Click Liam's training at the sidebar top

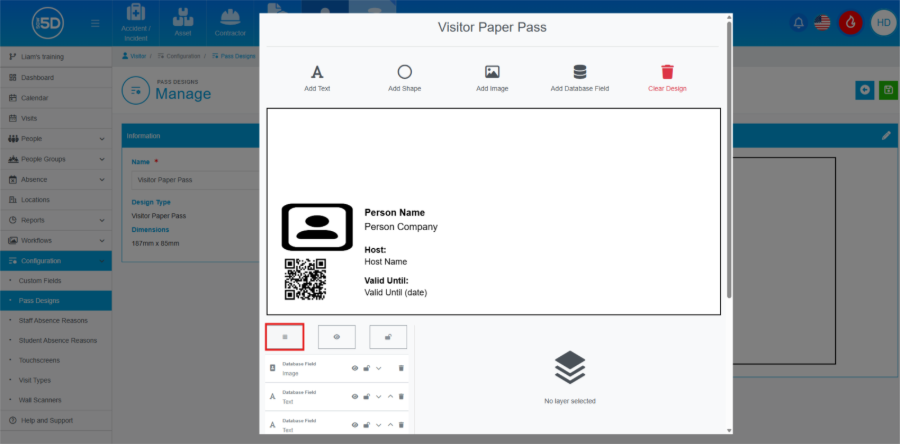coord(56,57)
